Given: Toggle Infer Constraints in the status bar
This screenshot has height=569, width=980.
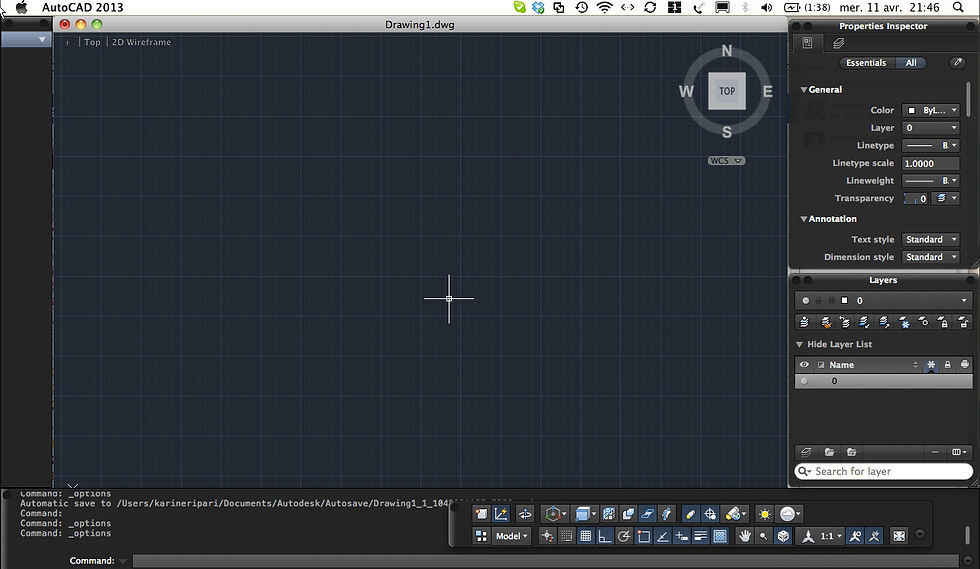Looking at the screenshot, I should click(548, 536).
